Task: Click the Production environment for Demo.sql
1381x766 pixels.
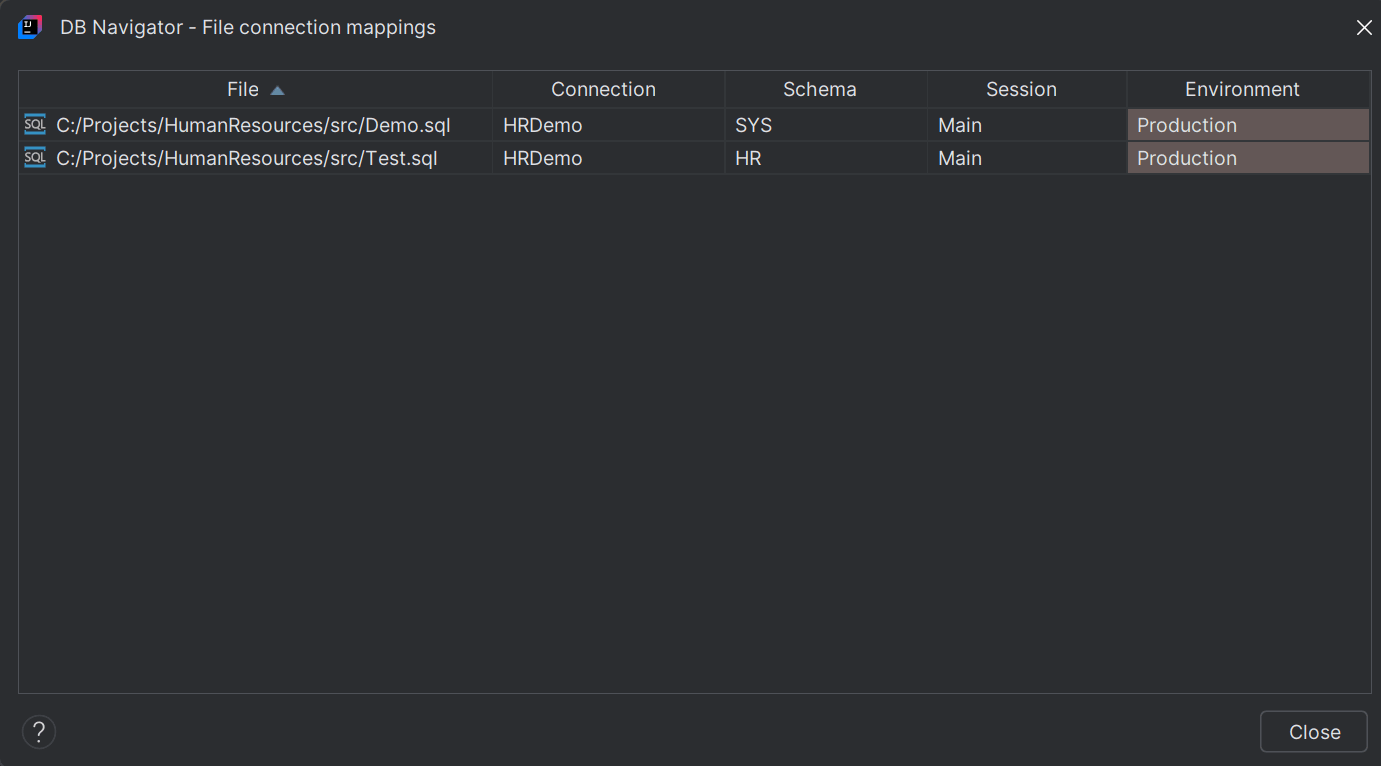Action: pos(1187,125)
